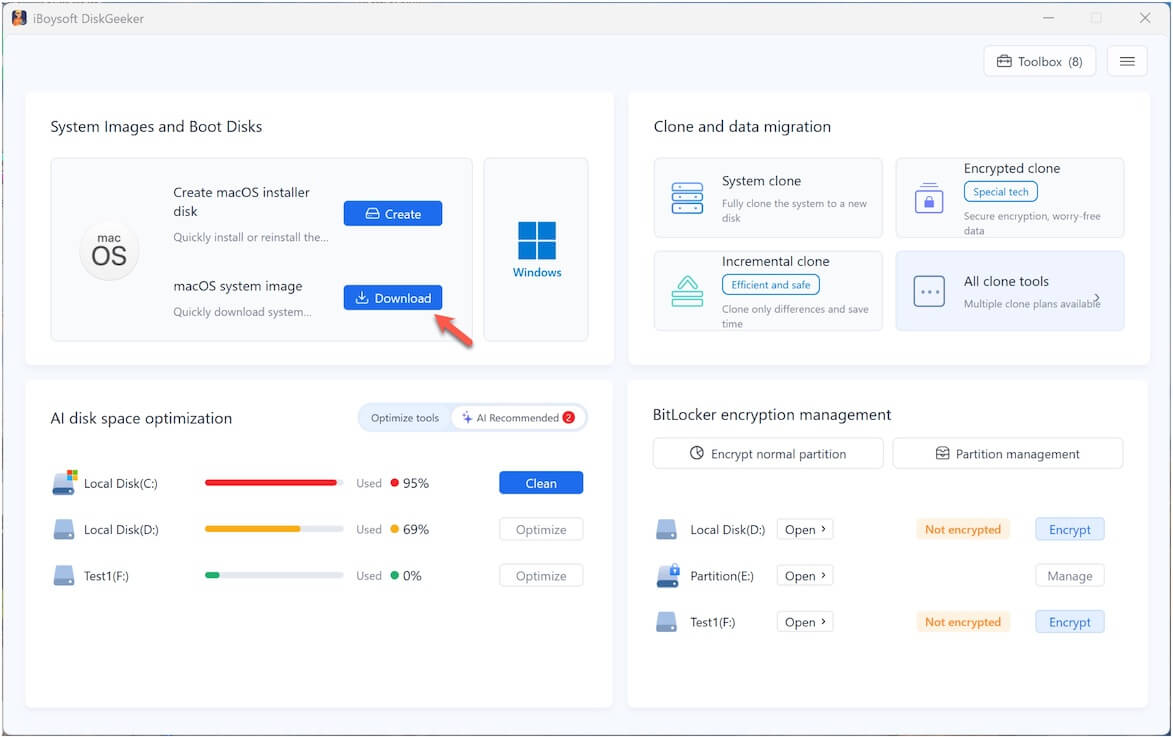Click the All clone tools dots icon
1173x737 pixels.
pos(928,291)
